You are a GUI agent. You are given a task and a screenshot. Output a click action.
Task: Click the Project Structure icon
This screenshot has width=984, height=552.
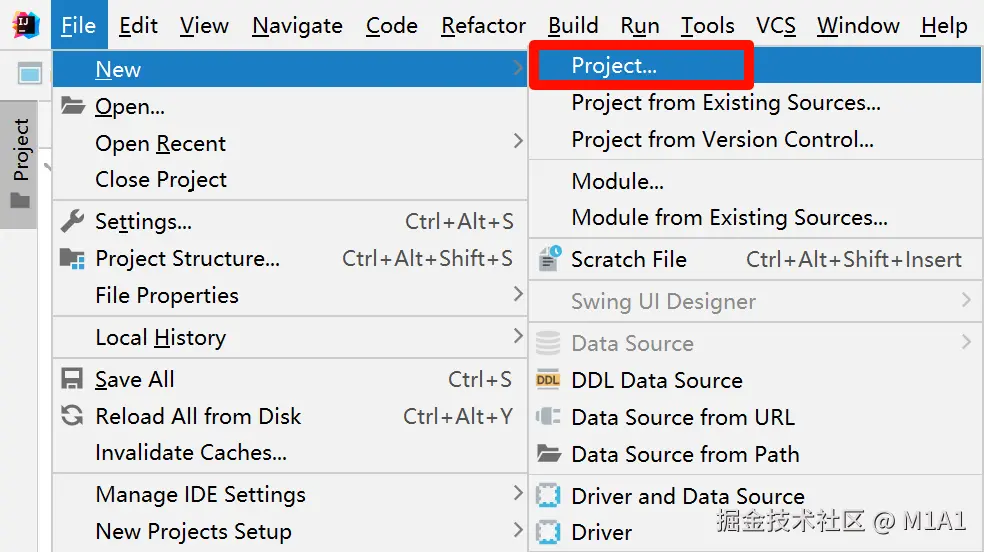[72, 259]
